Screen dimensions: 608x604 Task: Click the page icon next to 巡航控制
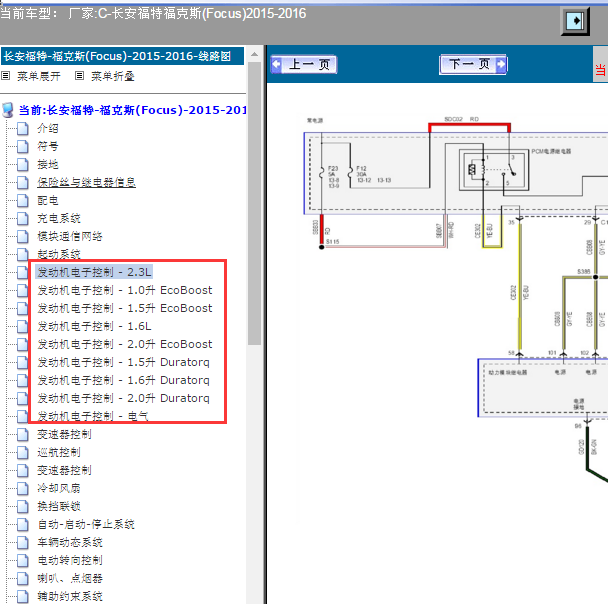(23, 452)
